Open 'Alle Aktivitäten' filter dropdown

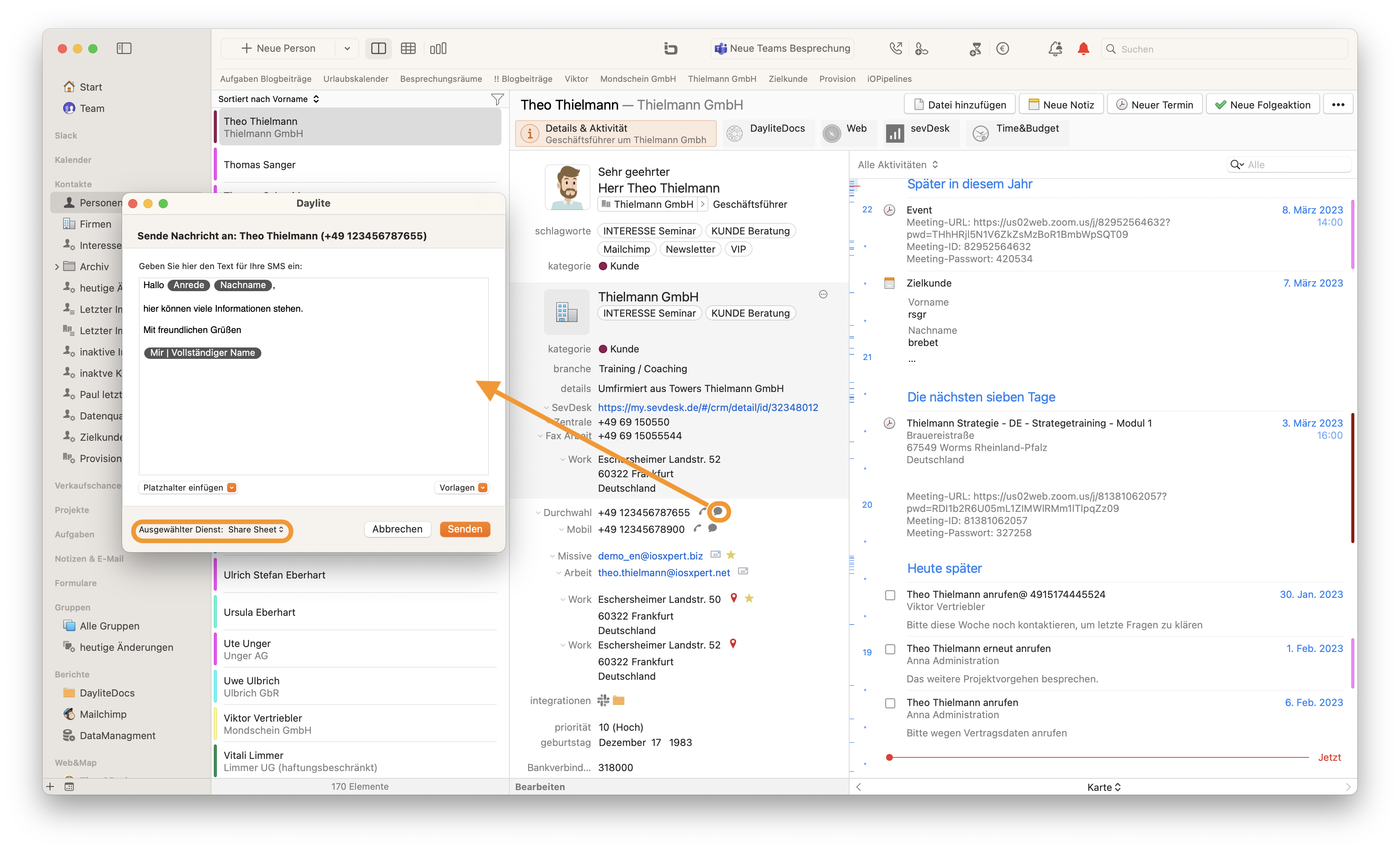point(898,164)
